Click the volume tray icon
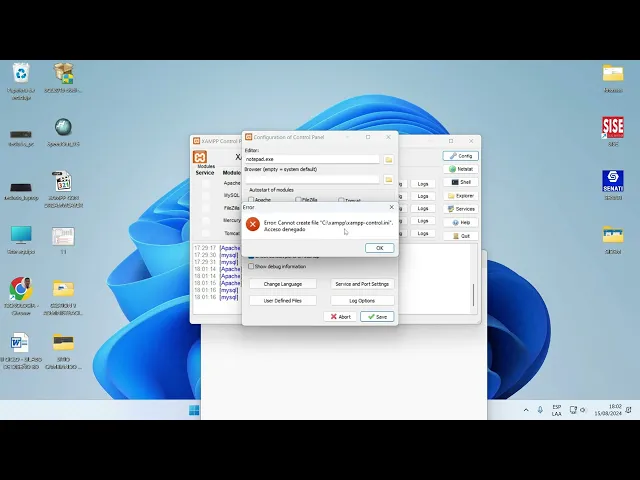The height and width of the screenshot is (480, 640). pos(582,410)
